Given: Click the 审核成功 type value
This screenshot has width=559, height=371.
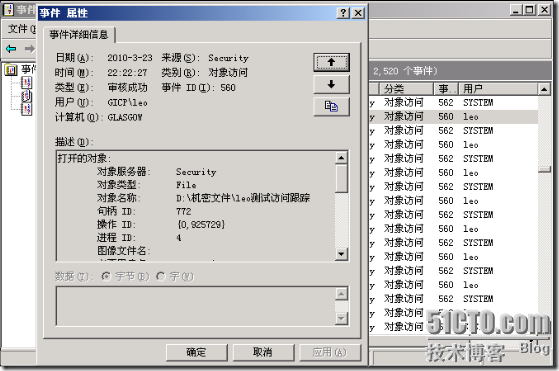Looking at the screenshot, I should click(x=127, y=88).
